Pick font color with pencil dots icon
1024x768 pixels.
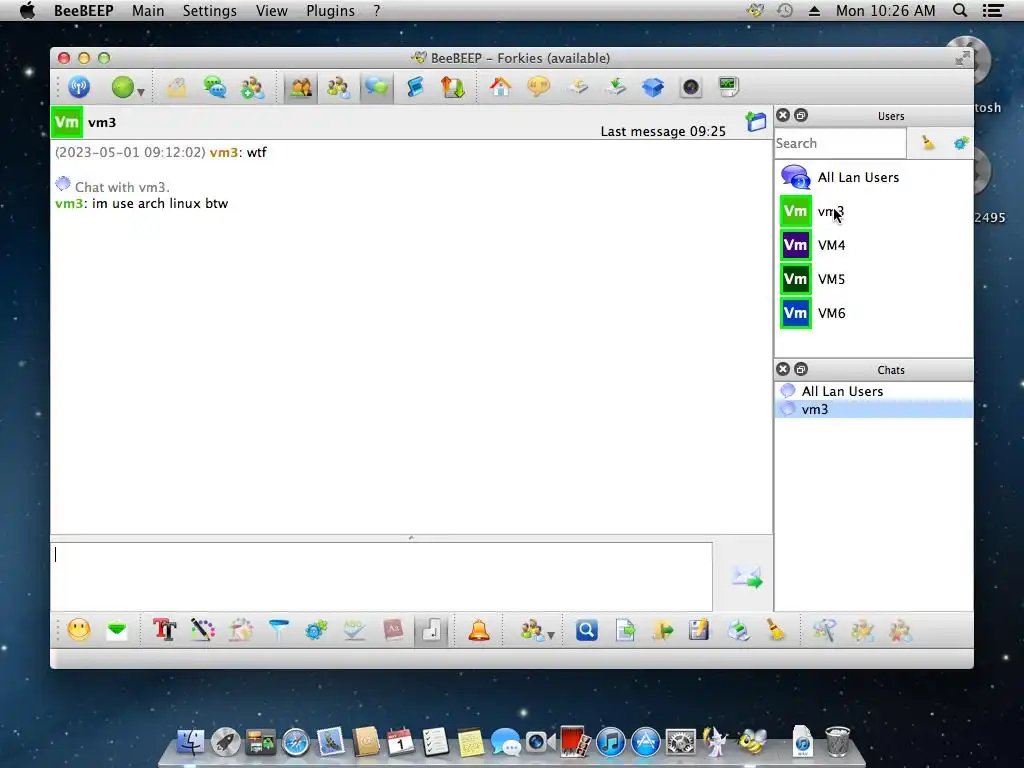click(x=202, y=630)
